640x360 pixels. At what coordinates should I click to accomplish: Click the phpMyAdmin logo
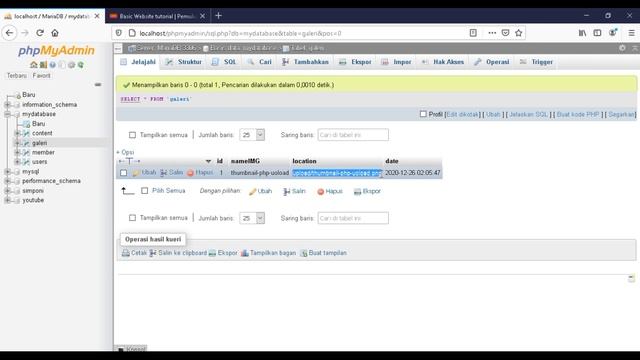click(x=56, y=50)
